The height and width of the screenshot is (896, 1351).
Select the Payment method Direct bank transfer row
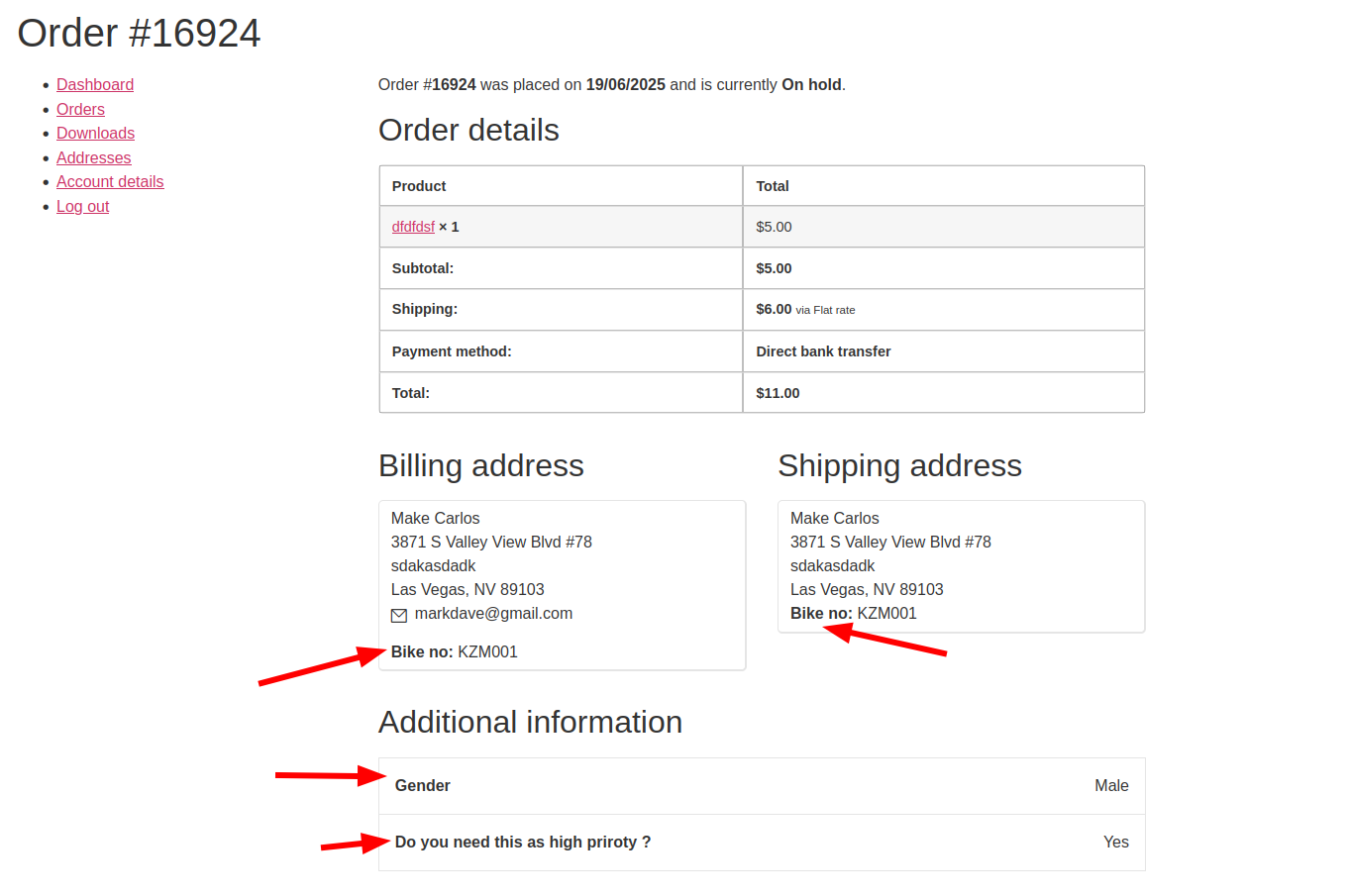tap(763, 350)
